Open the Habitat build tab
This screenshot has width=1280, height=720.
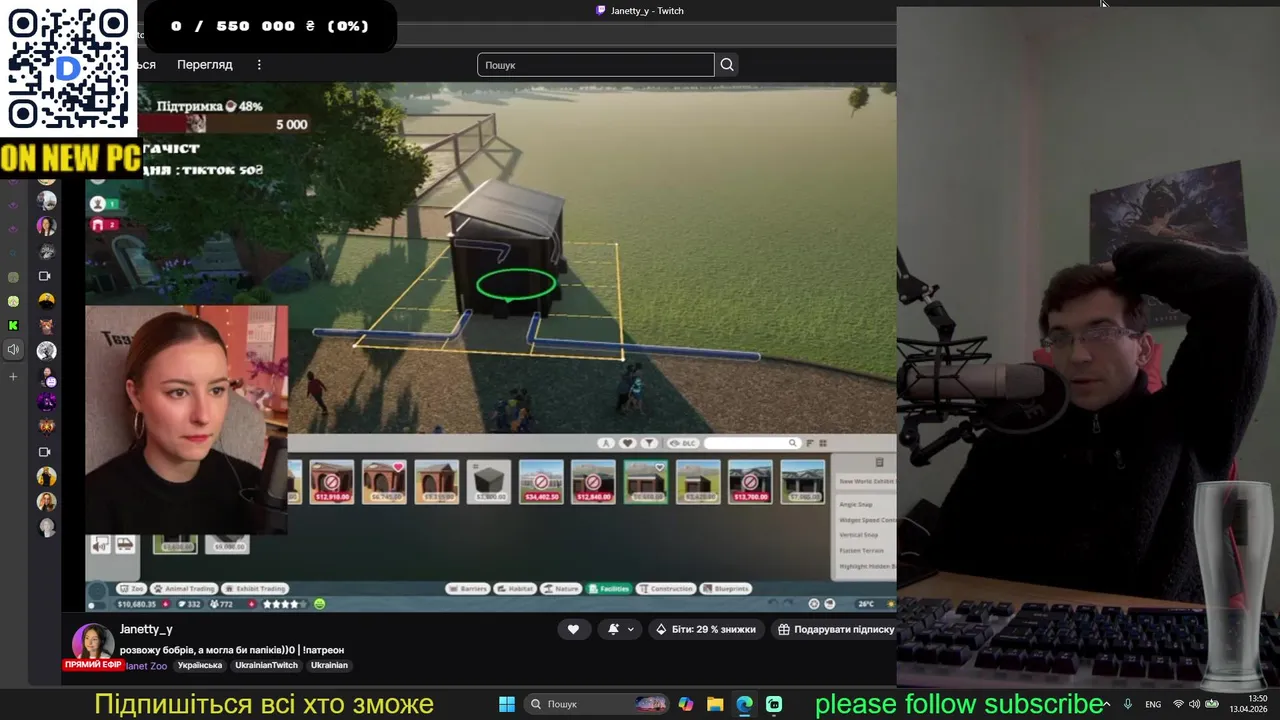click(514, 588)
